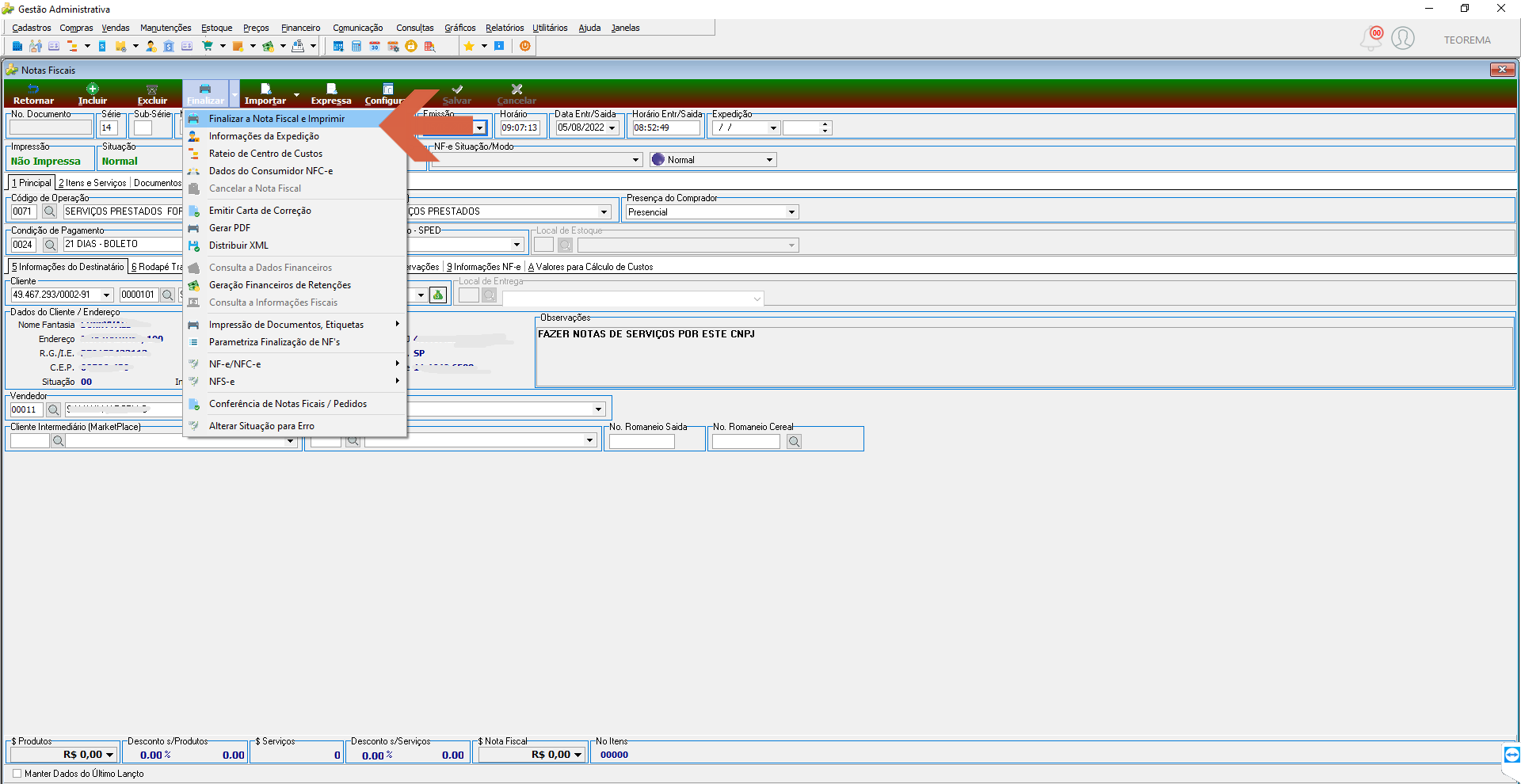Open the notifications bell icon
This screenshot has width=1521, height=784.
[x=1371, y=38]
